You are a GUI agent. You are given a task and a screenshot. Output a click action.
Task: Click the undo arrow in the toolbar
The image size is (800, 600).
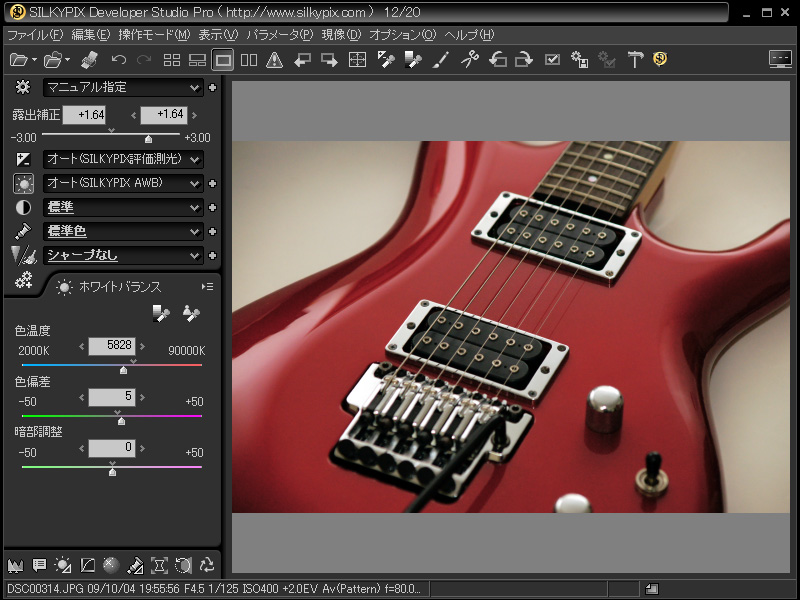118,60
